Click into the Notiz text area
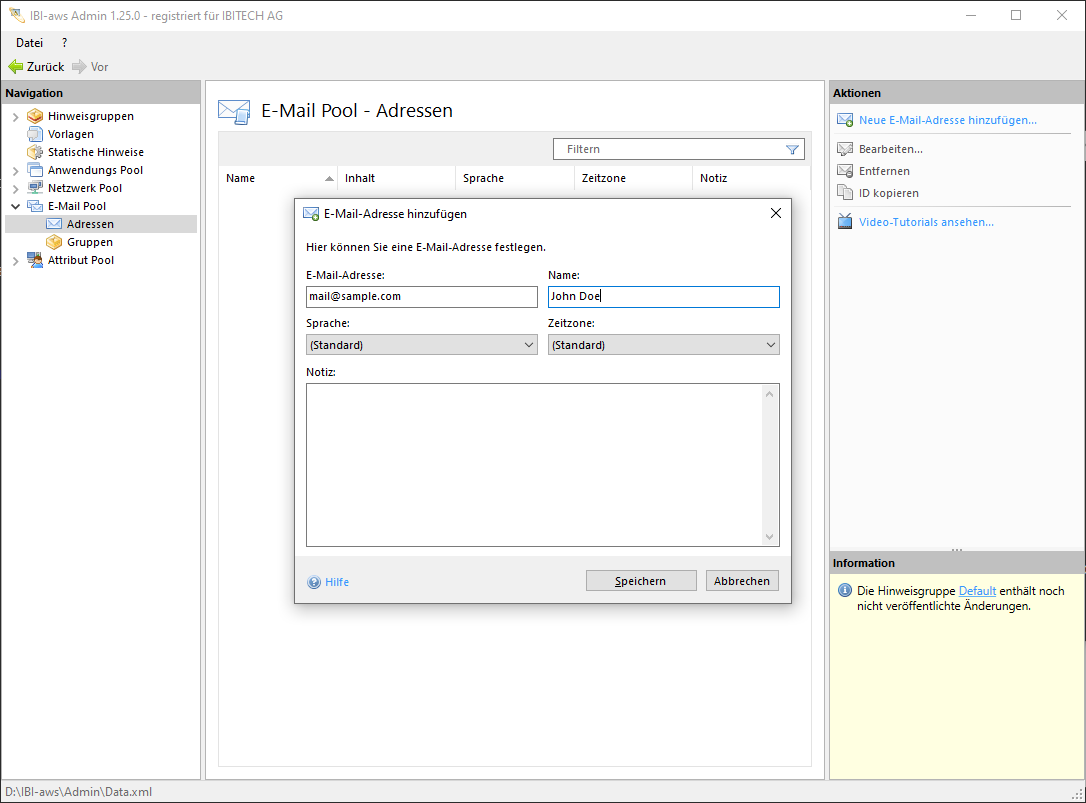Viewport: 1086px width, 803px height. (x=535, y=465)
